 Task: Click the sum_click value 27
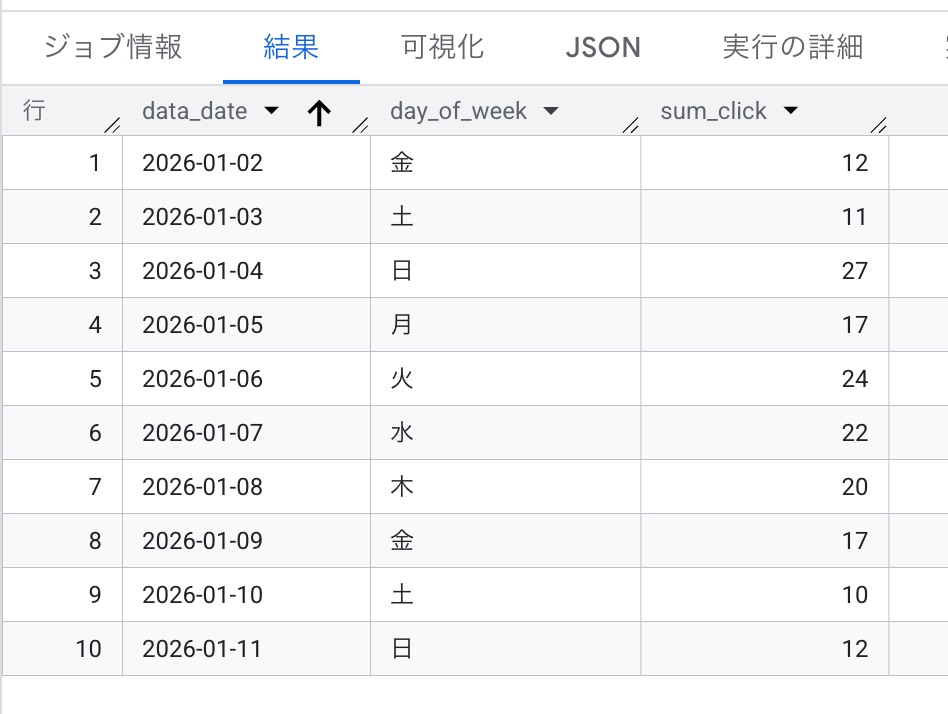coord(854,271)
